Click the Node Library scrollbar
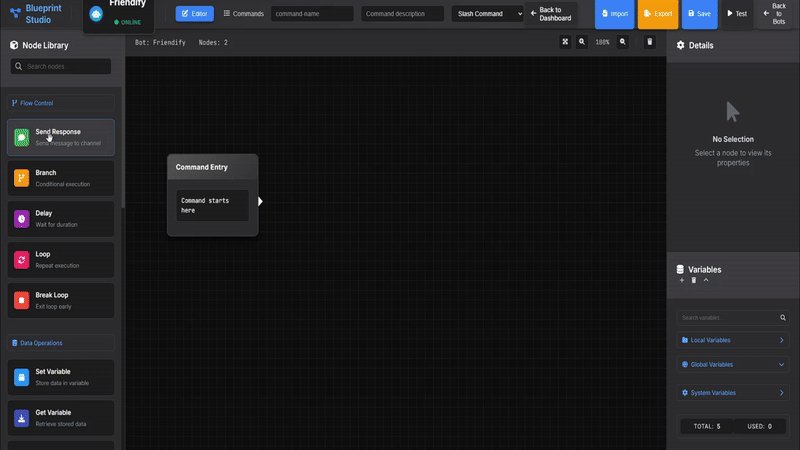800x450 pixels. (x=123, y=148)
